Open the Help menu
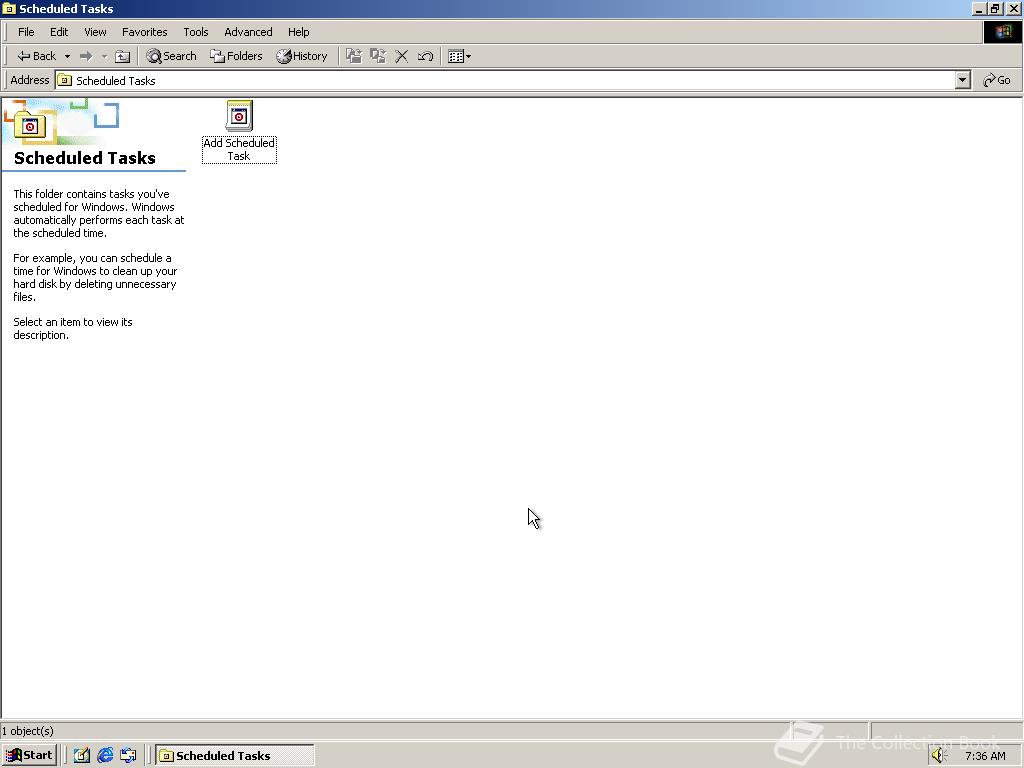Image resolution: width=1024 pixels, height=768 pixels. click(298, 32)
